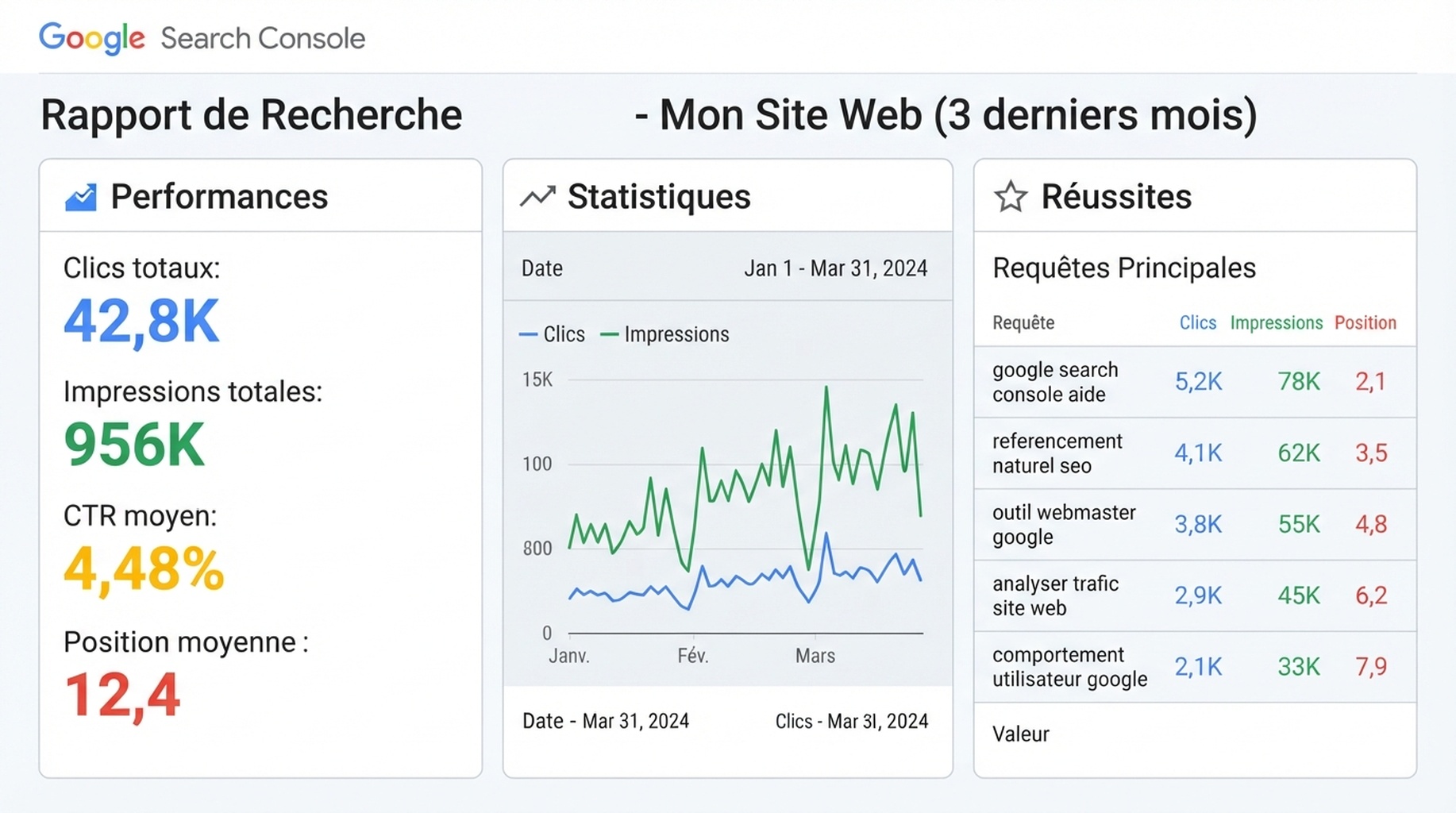The image size is (1456, 813).
Task: Click the 3,8K clicks cell
Action: point(1199,525)
